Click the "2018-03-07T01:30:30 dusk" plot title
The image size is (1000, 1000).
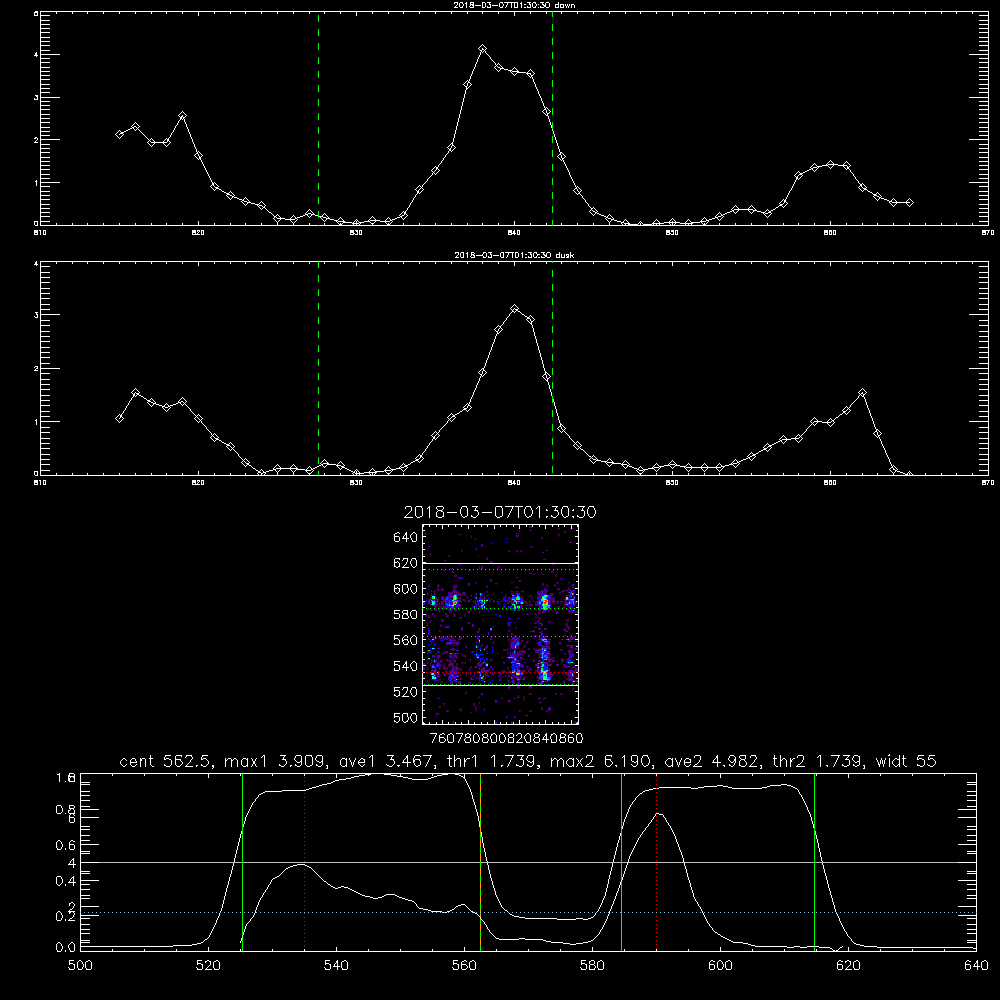[515, 255]
